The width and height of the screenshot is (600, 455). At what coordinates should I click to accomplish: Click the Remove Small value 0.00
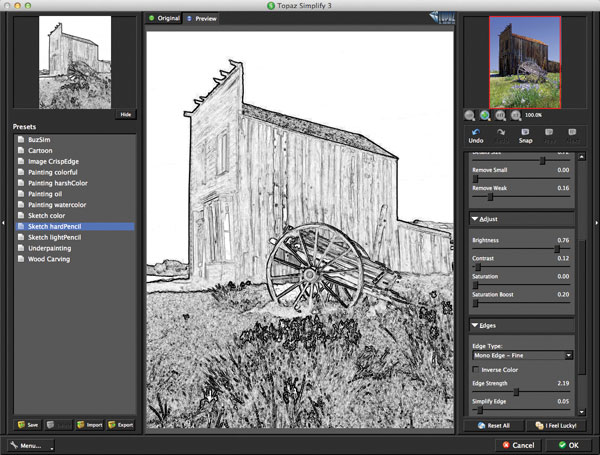pyautogui.click(x=563, y=170)
